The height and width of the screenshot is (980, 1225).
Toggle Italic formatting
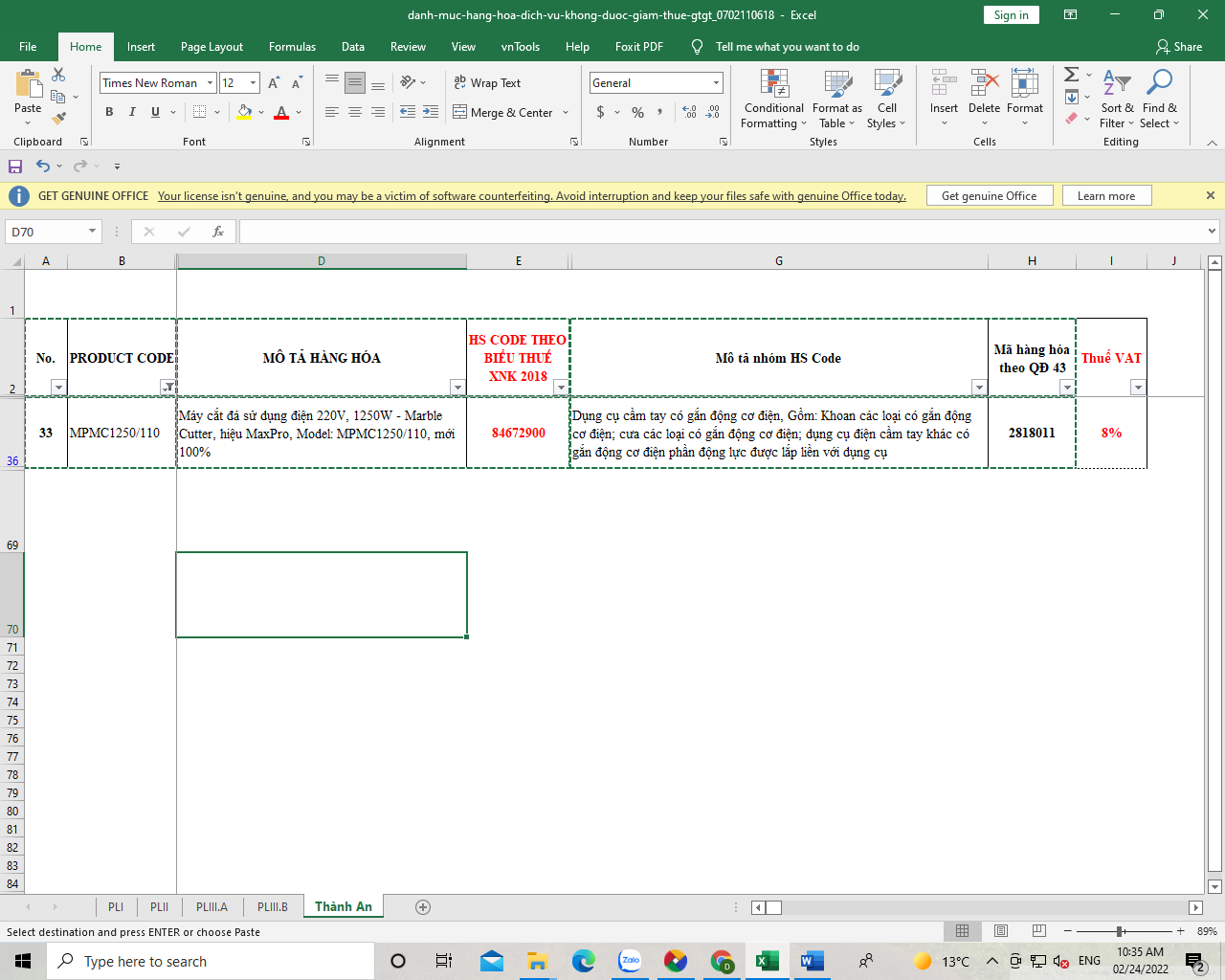[132, 112]
